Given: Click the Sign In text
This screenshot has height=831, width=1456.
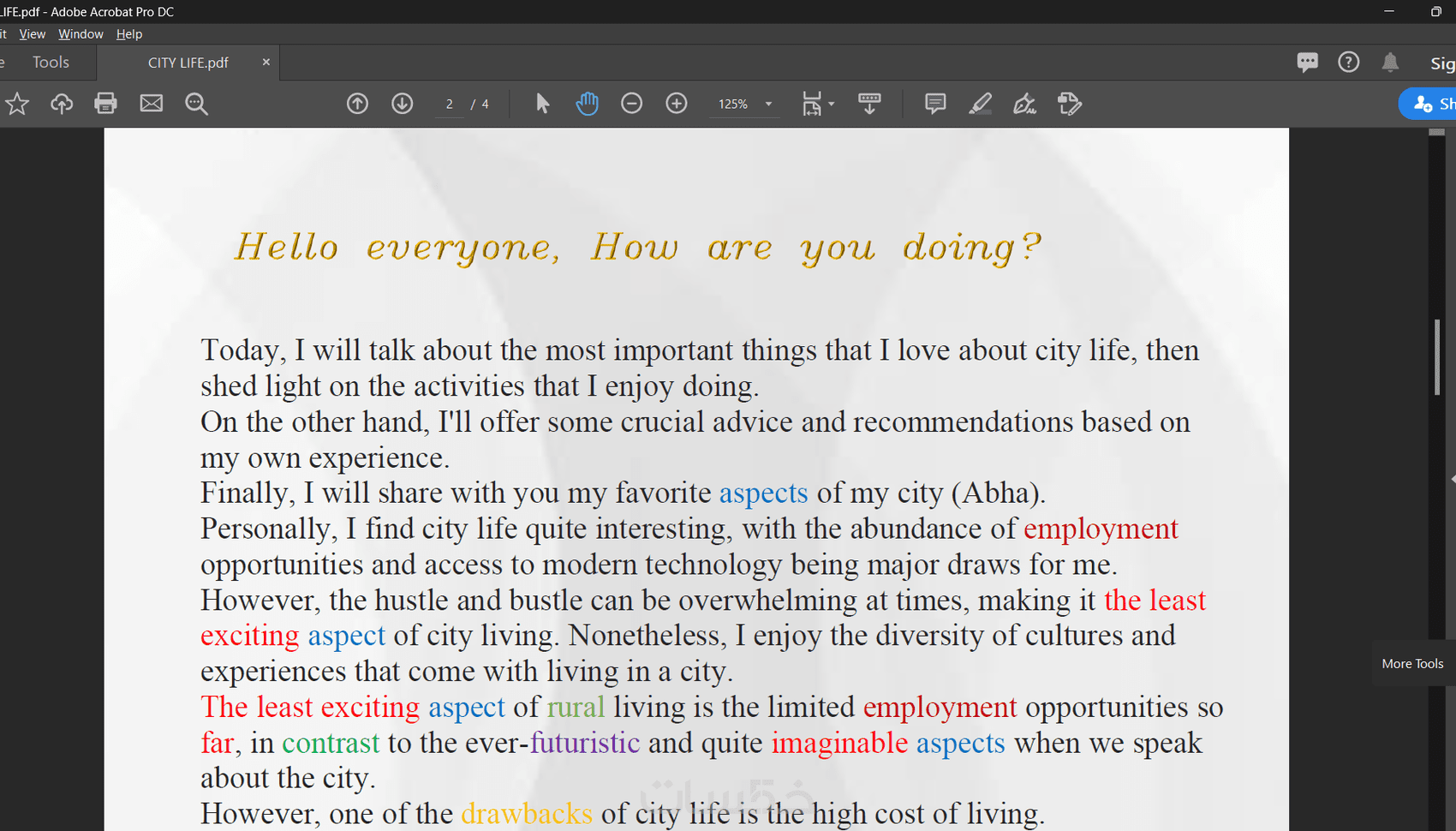Looking at the screenshot, I should pos(1442,63).
